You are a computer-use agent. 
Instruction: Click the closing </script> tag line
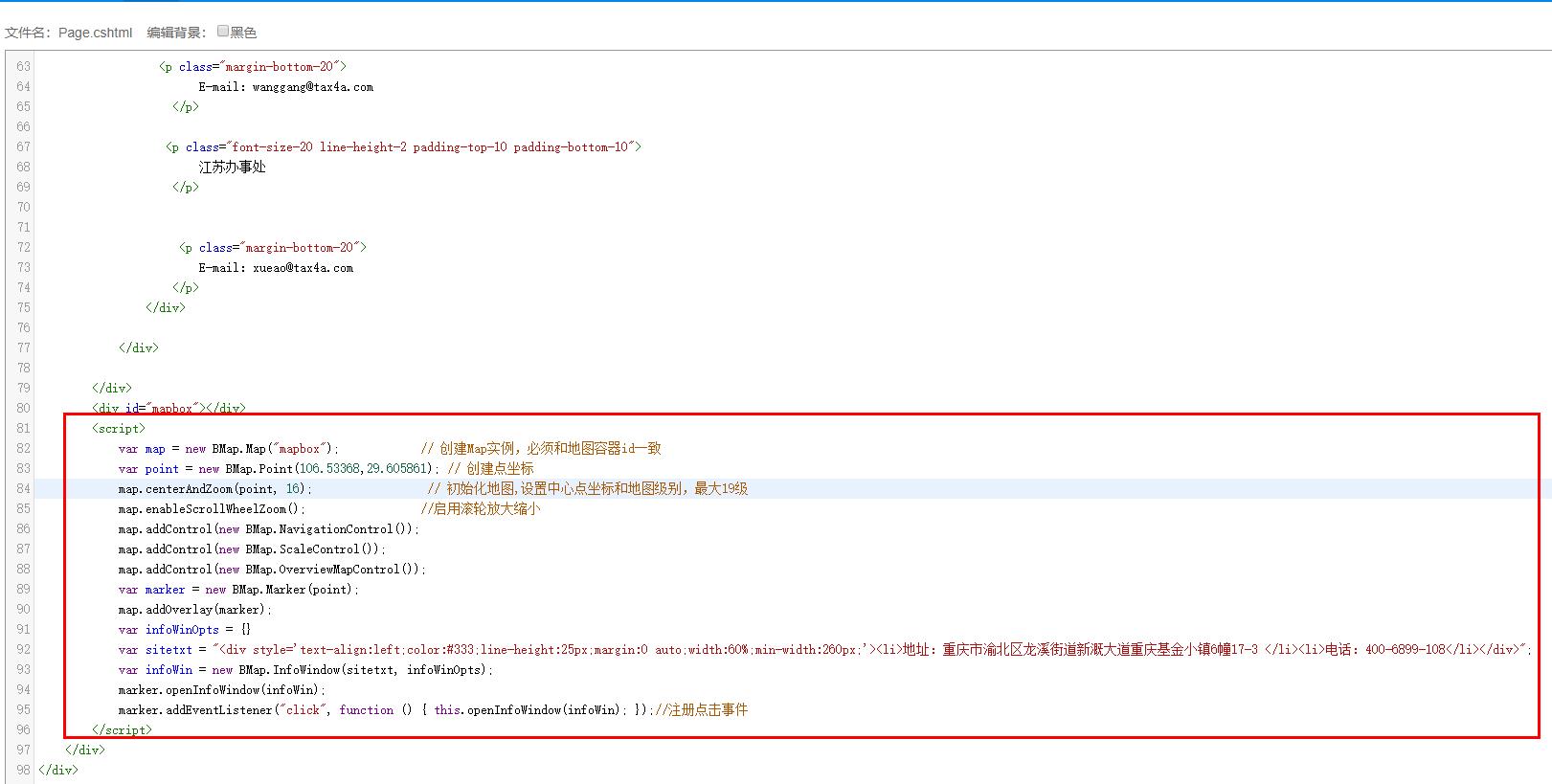click(122, 729)
